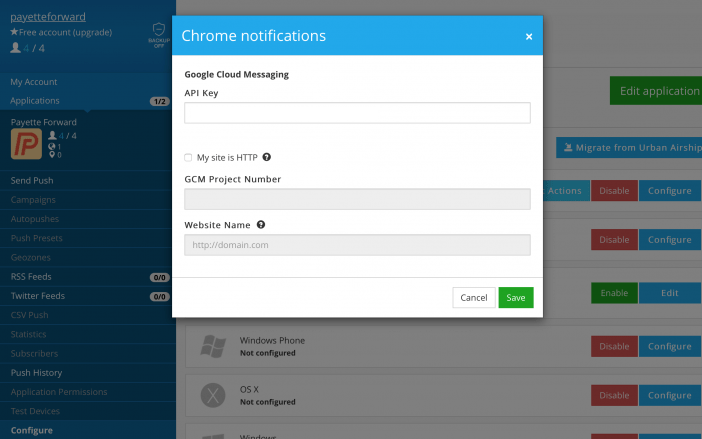702x439 pixels.
Task: Close the Chrome notifications dialog
Action: coord(529,37)
